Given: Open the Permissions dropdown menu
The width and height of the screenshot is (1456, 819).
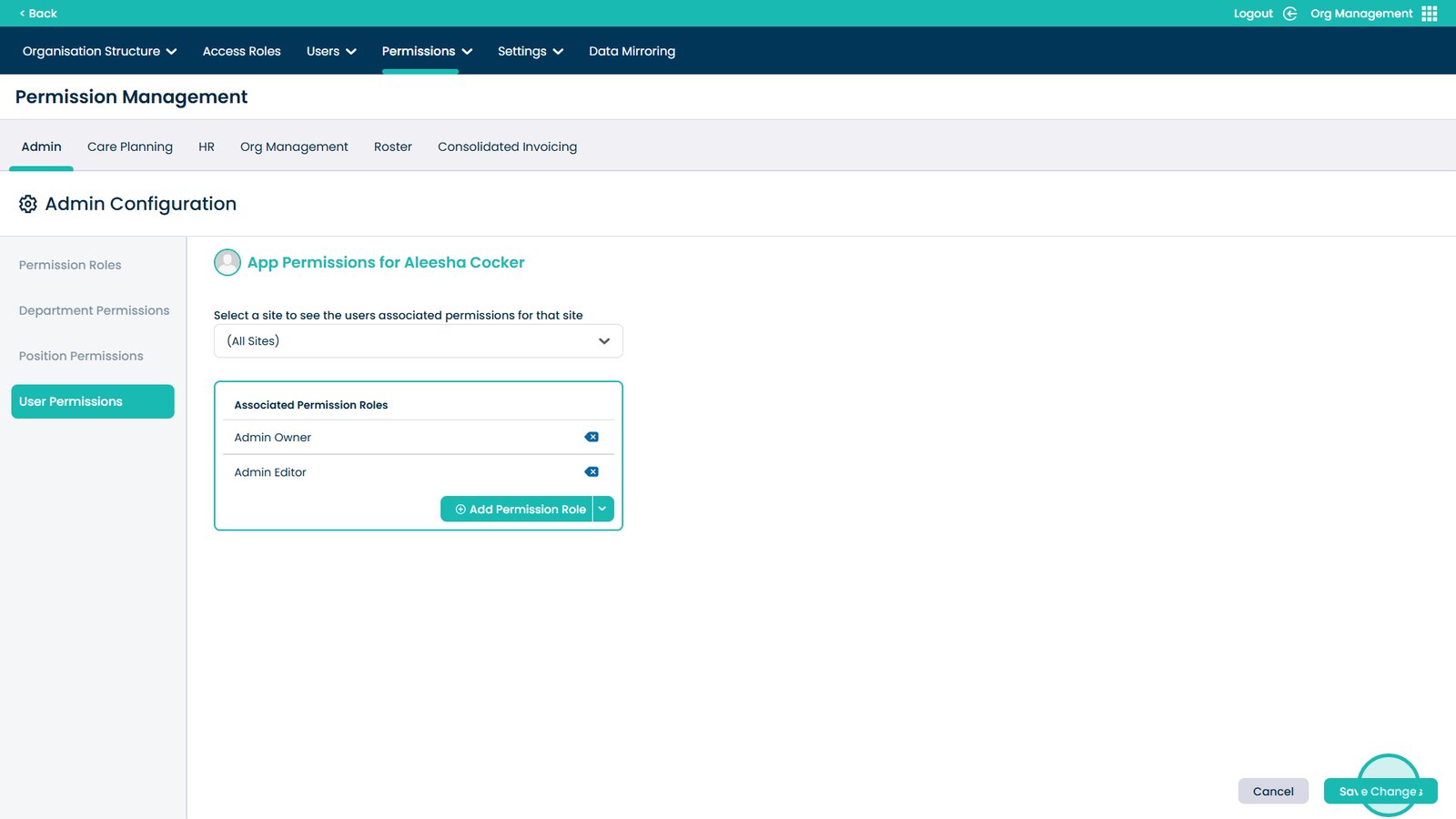Looking at the screenshot, I should [x=428, y=51].
